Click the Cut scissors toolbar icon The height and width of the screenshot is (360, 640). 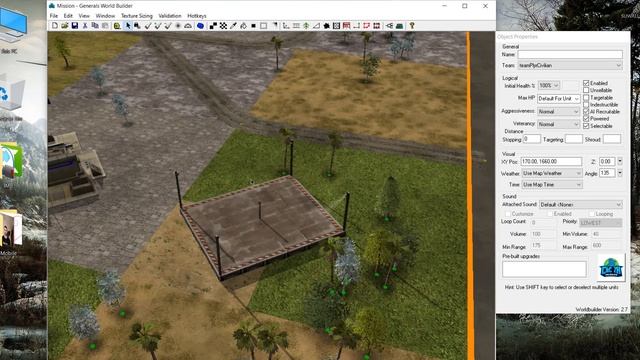(x=85, y=26)
